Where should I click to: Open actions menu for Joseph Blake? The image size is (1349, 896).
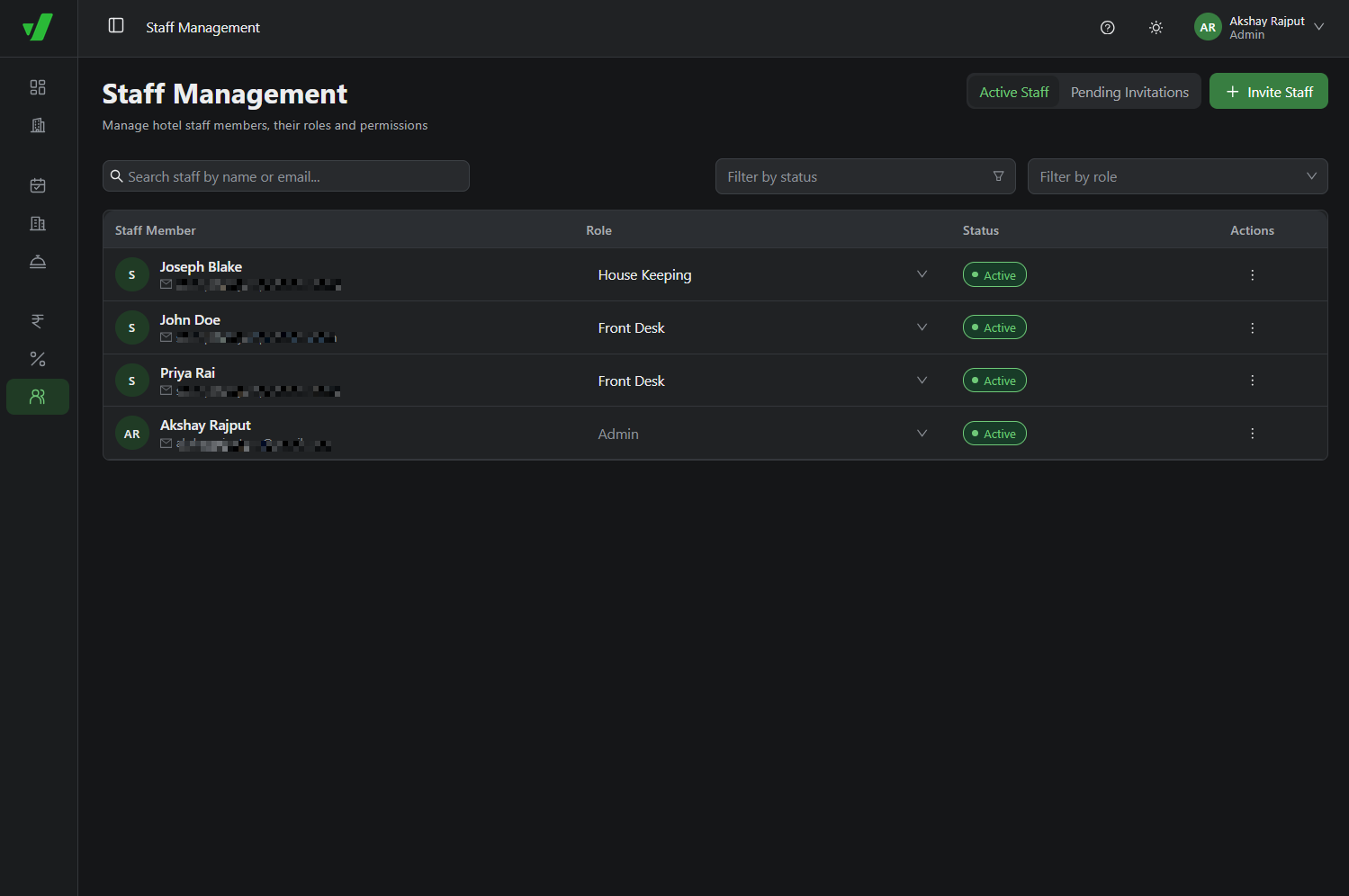click(x=1252, y=275)
